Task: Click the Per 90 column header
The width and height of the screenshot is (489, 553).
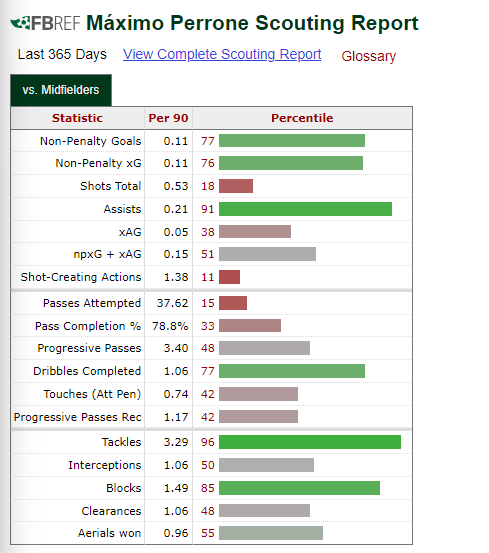Action: click(169, 118)
